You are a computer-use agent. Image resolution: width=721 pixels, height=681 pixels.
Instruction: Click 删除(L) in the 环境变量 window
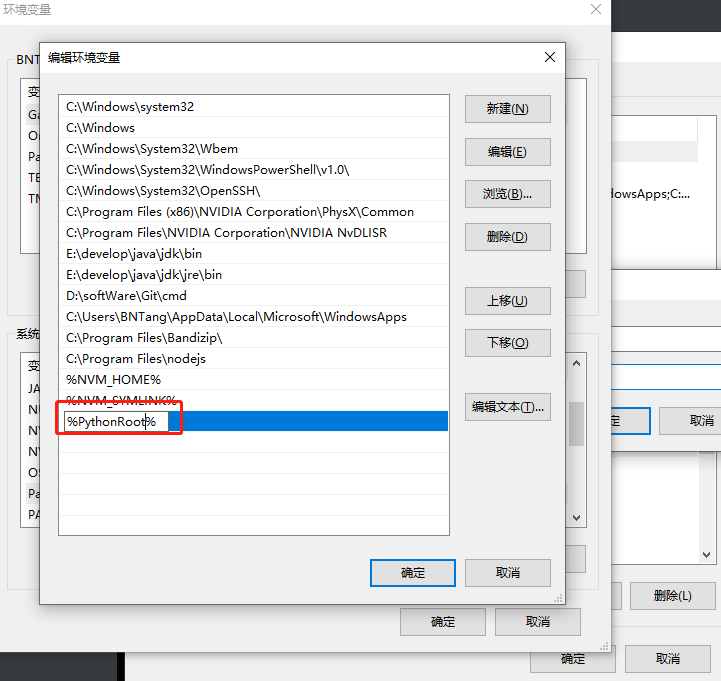point(672,596)
